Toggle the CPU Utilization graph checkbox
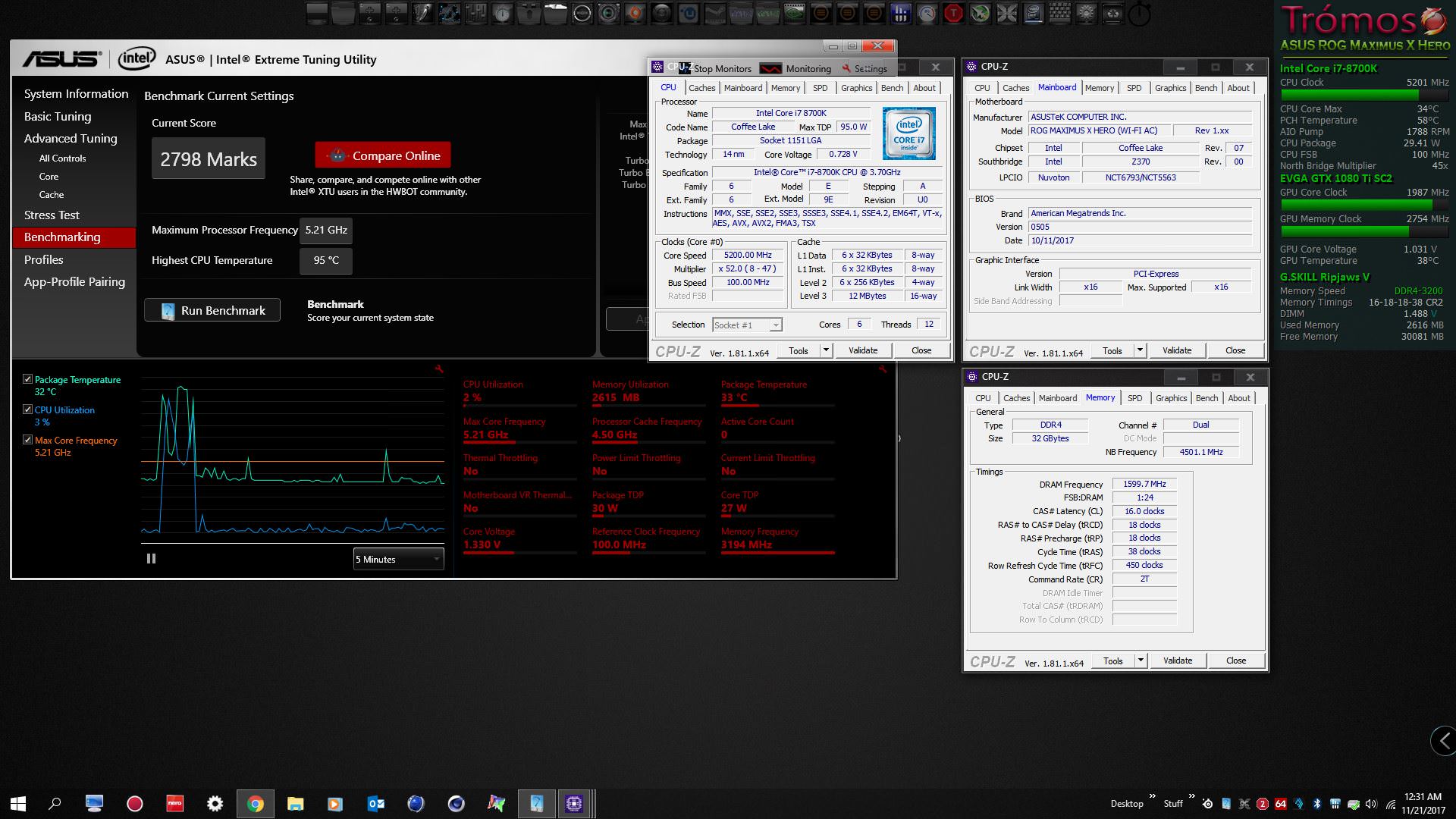Viewport: 1456px width, 819px height. click(28, 409)
